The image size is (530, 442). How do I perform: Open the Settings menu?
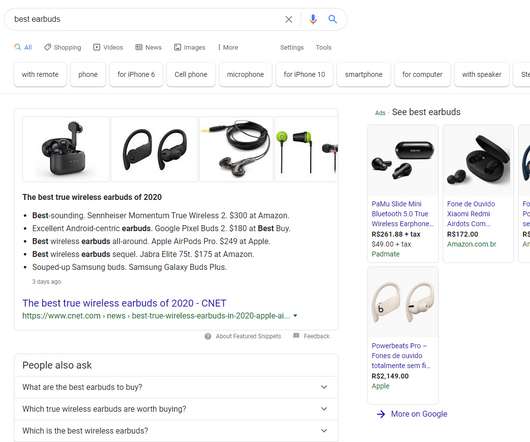292,47
